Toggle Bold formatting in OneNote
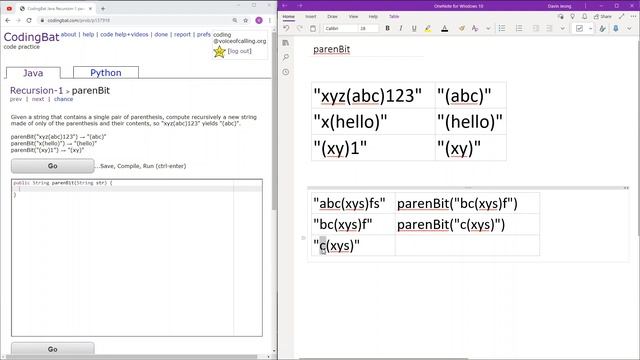This screenshot has width=640, height=360. click(387, 29)
